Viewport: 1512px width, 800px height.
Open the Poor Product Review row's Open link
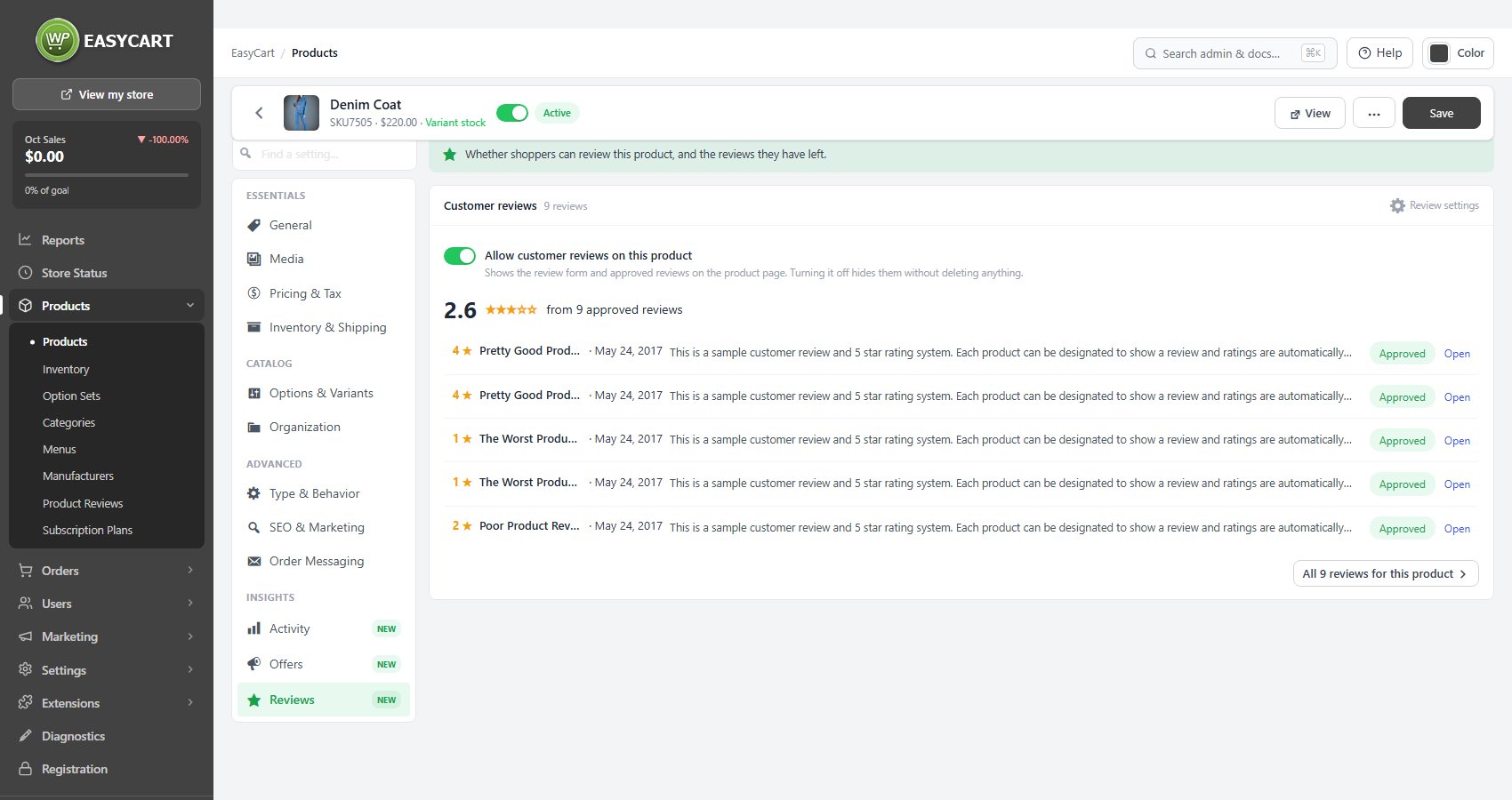[x=1457, y=528]
